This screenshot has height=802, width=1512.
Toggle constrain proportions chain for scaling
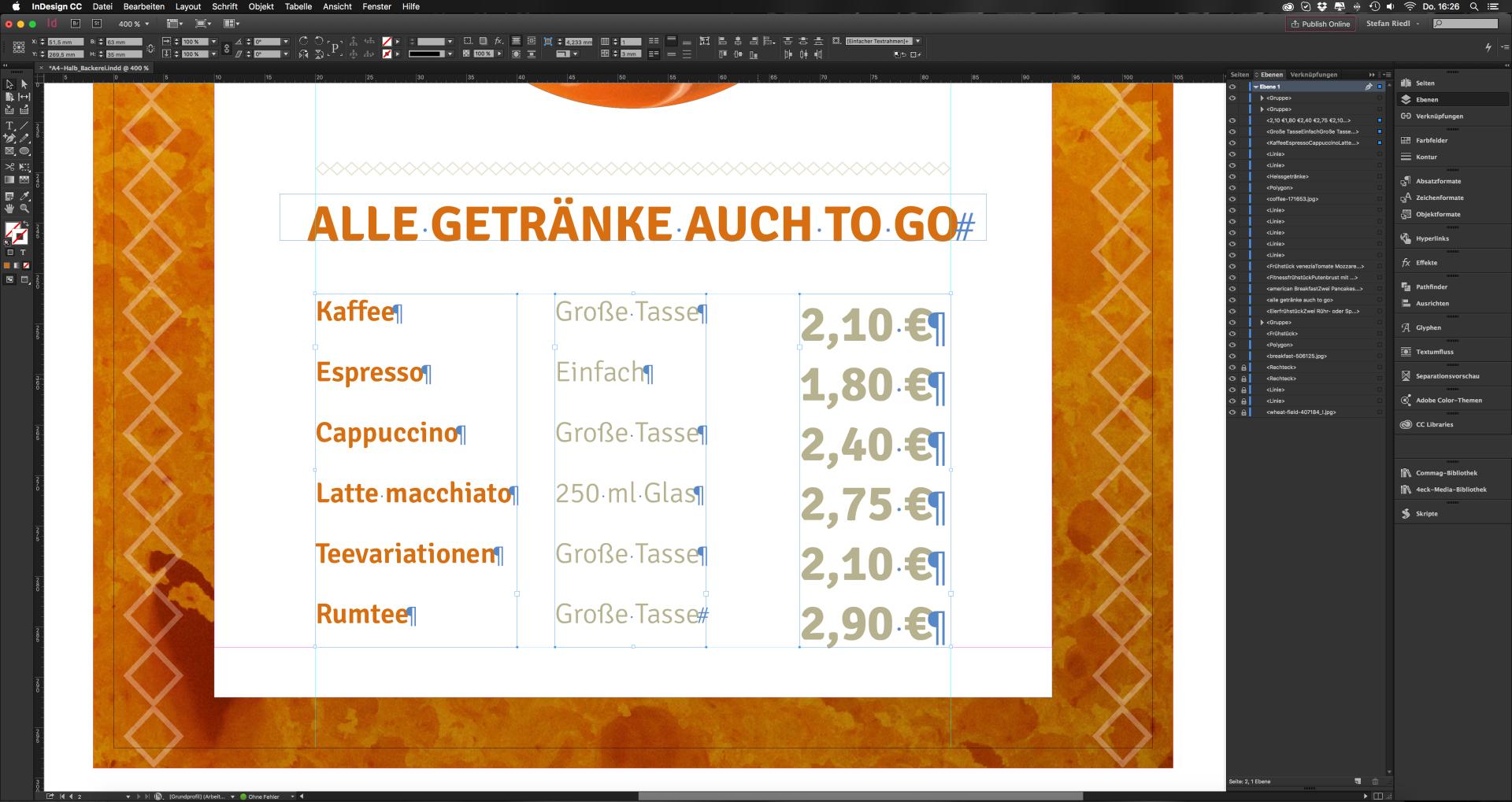[227, 48]
